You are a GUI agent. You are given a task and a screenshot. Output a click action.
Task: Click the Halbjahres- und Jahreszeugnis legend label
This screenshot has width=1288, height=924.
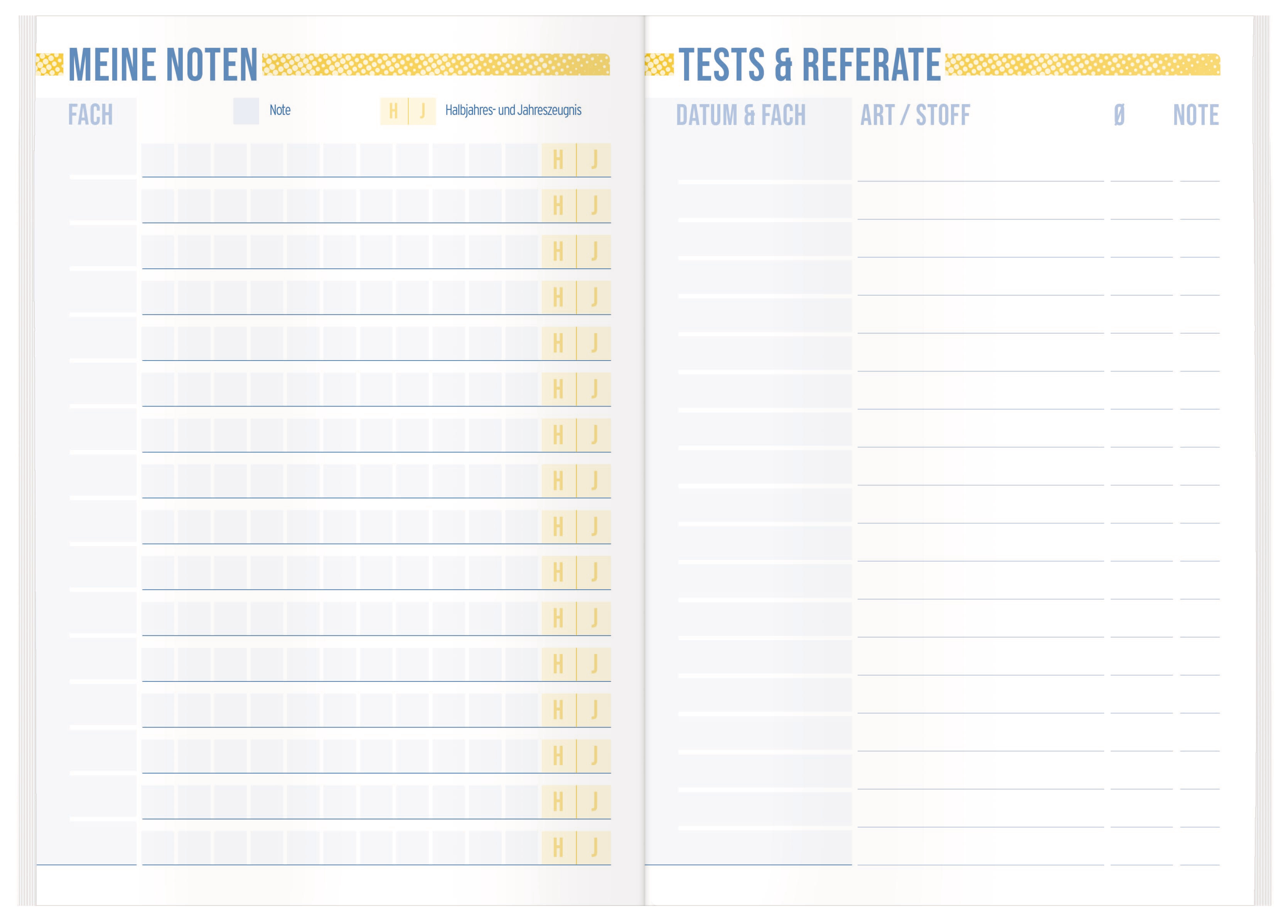513,110
